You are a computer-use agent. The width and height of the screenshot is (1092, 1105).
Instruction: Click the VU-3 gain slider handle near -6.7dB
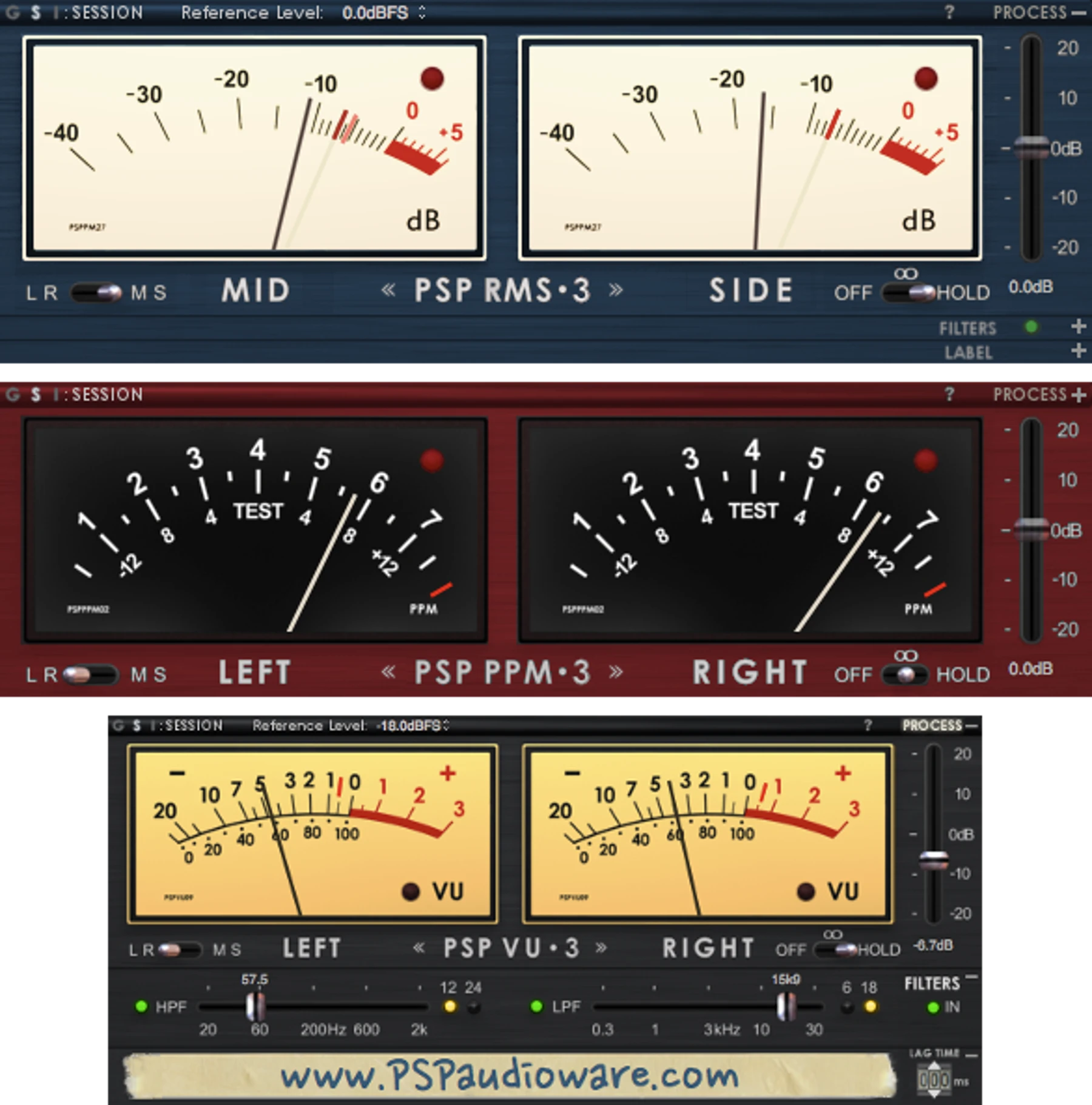934,861
